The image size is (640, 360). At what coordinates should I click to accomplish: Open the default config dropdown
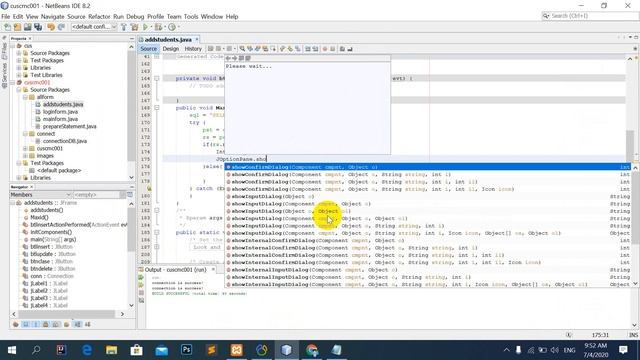94,27
